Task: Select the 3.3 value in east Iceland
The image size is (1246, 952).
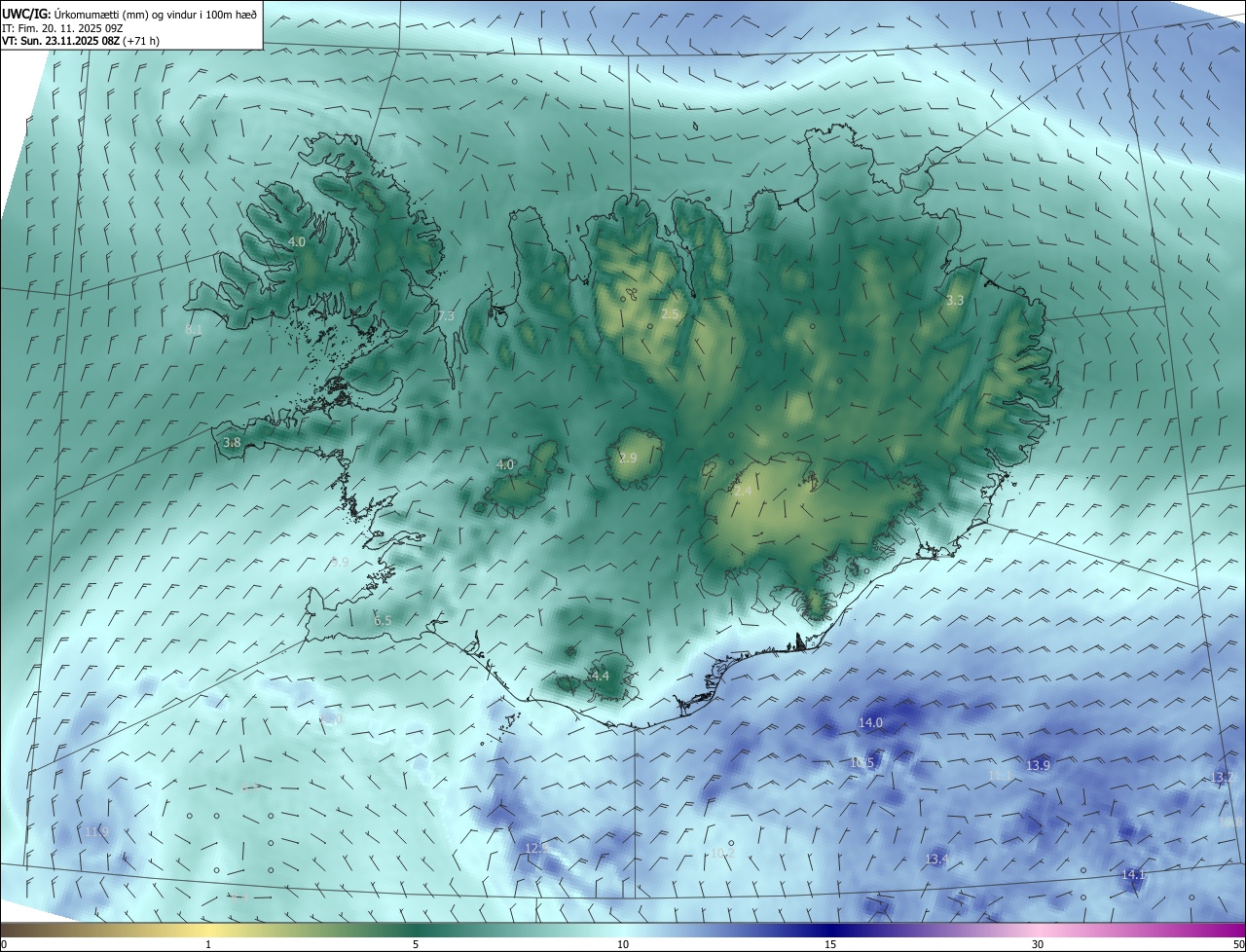Action: coord(955,301)
